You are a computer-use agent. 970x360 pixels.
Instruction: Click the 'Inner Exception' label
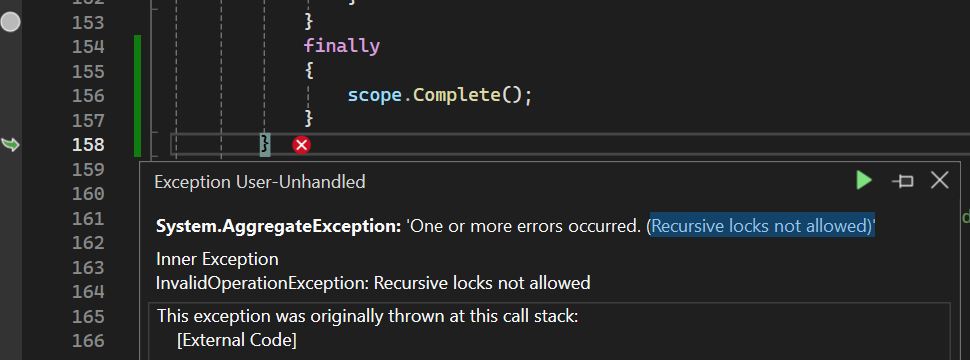pos(217,259)
